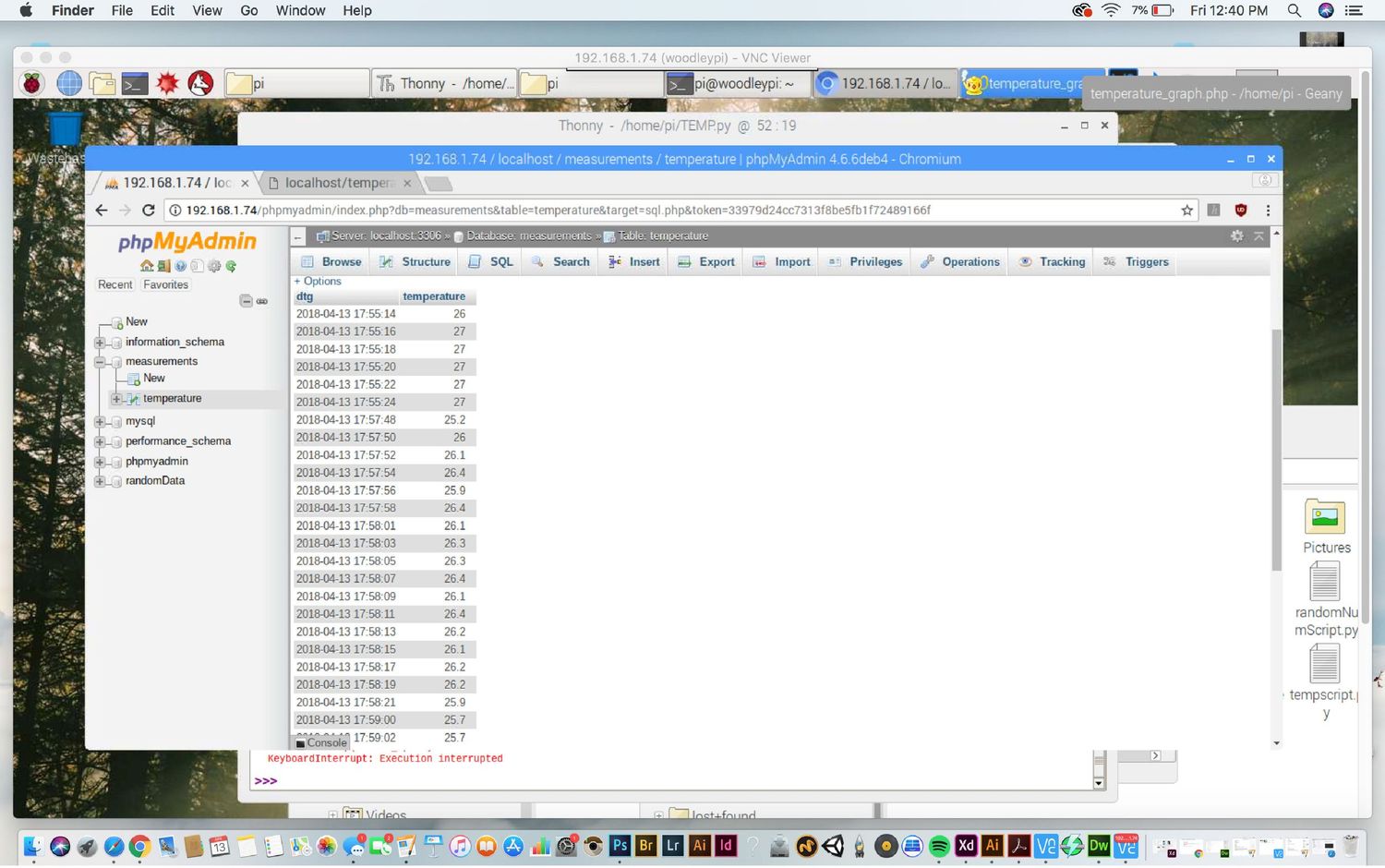Collapse the phpMyAdmin navigation panel toggle
This screenshot has width=1385, height=868.
pyautogui.click(x=298, y=237)
